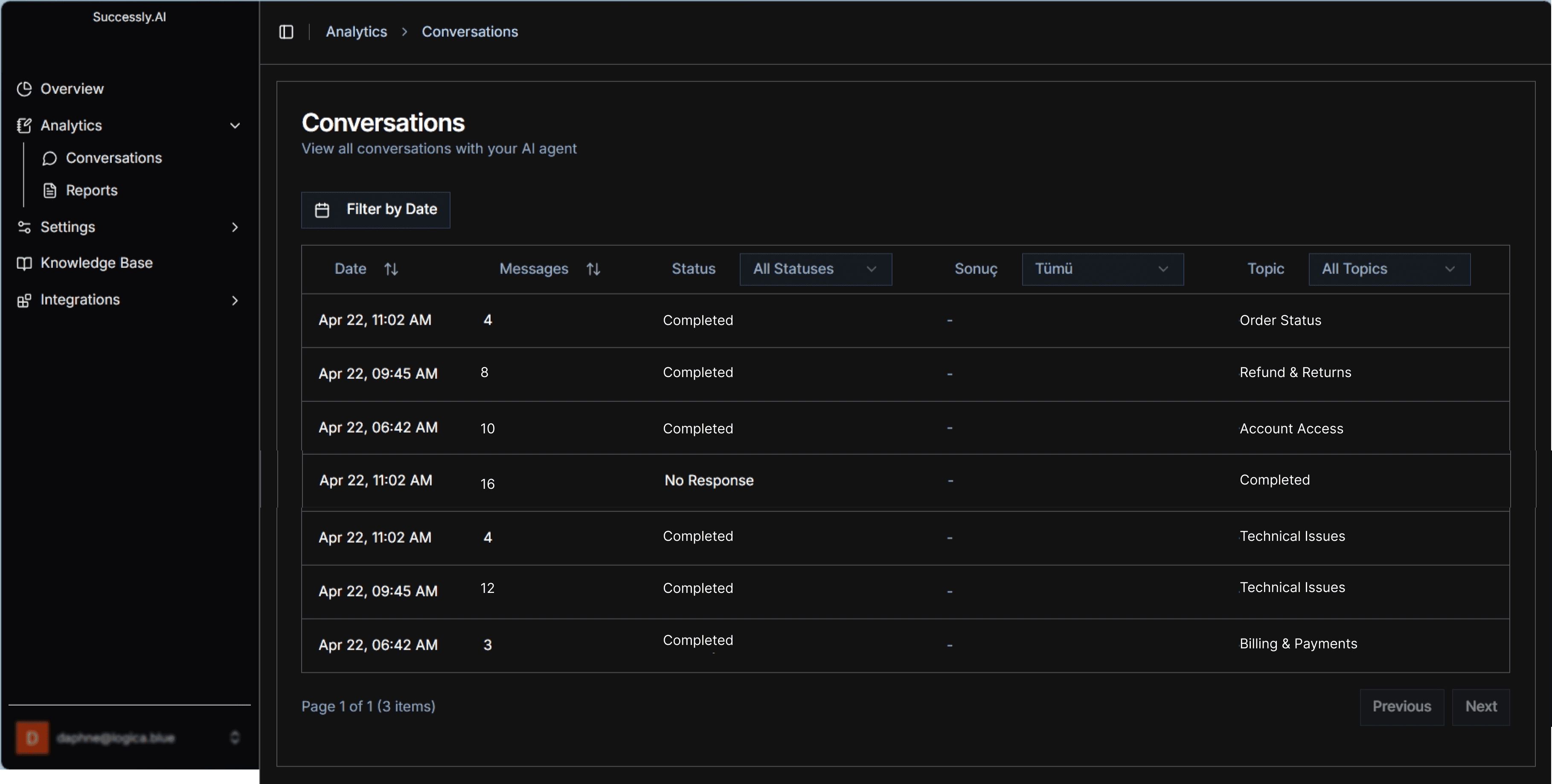Screen dimensions: 1552x784
Task: Click the Overview pie chart icon
Action: click(x=24, y=89)
